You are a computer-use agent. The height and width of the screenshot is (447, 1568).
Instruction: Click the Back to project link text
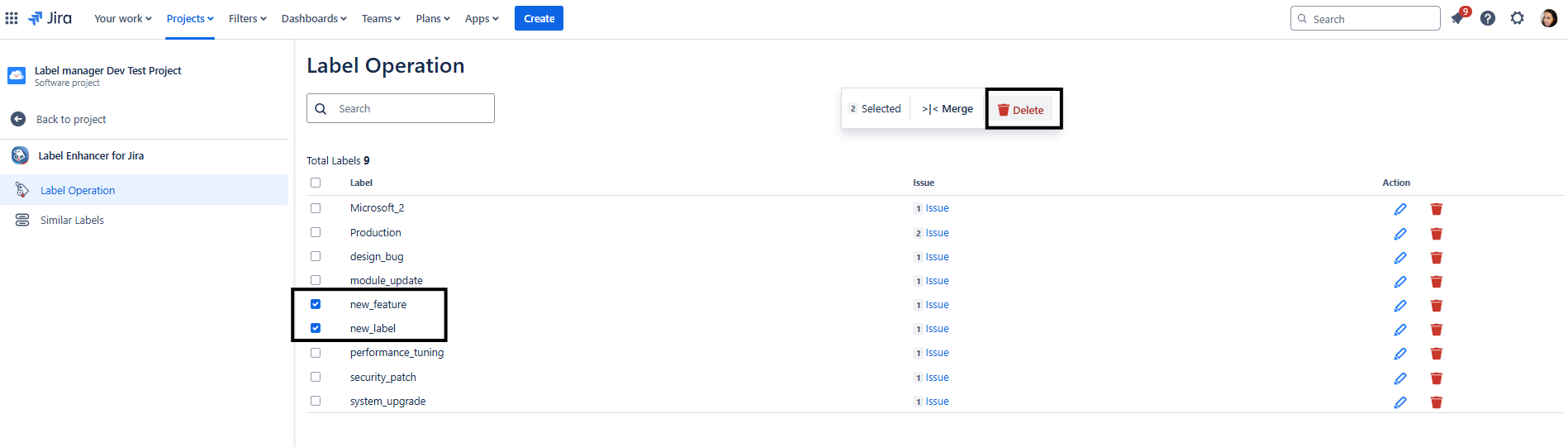71,119
